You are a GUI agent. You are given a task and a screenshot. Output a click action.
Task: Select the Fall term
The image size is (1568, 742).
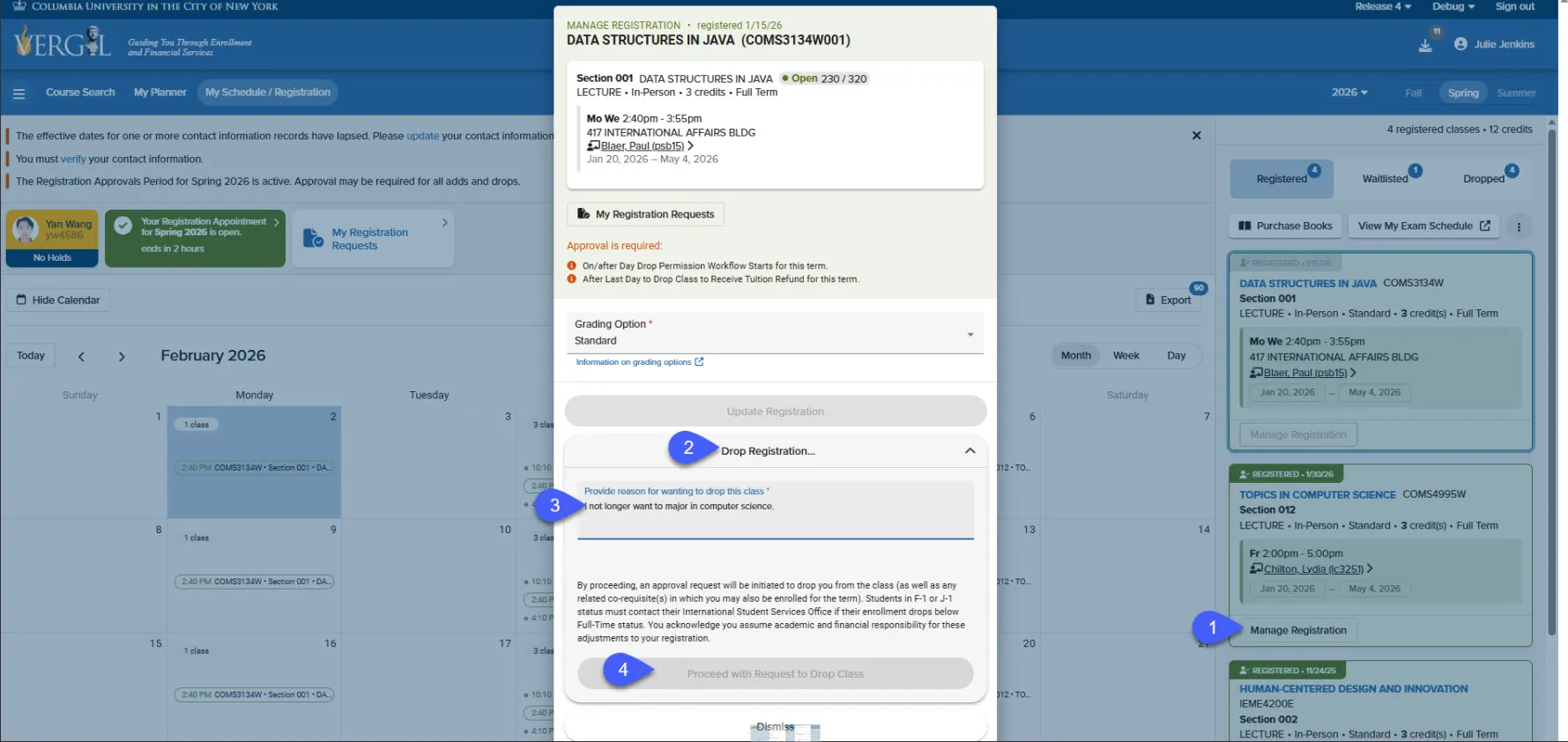[1413, 93]
